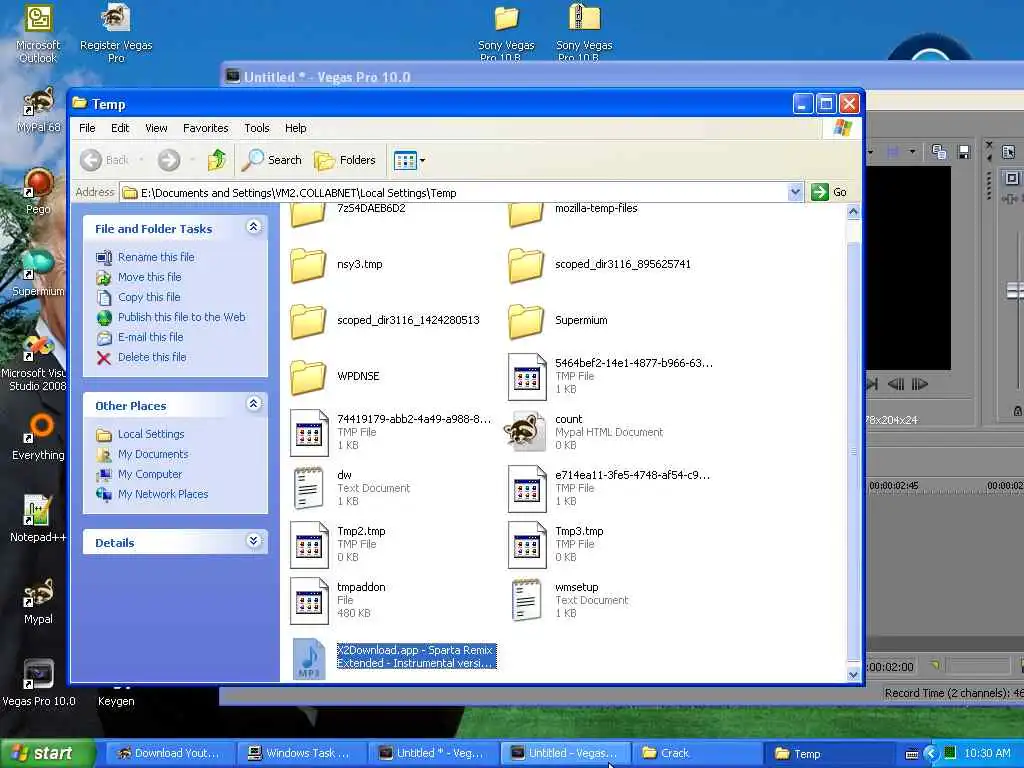Open the Favorites menu
Image resolution: width=1024 pixels, height=768 pixels.
tap(206, 128)
